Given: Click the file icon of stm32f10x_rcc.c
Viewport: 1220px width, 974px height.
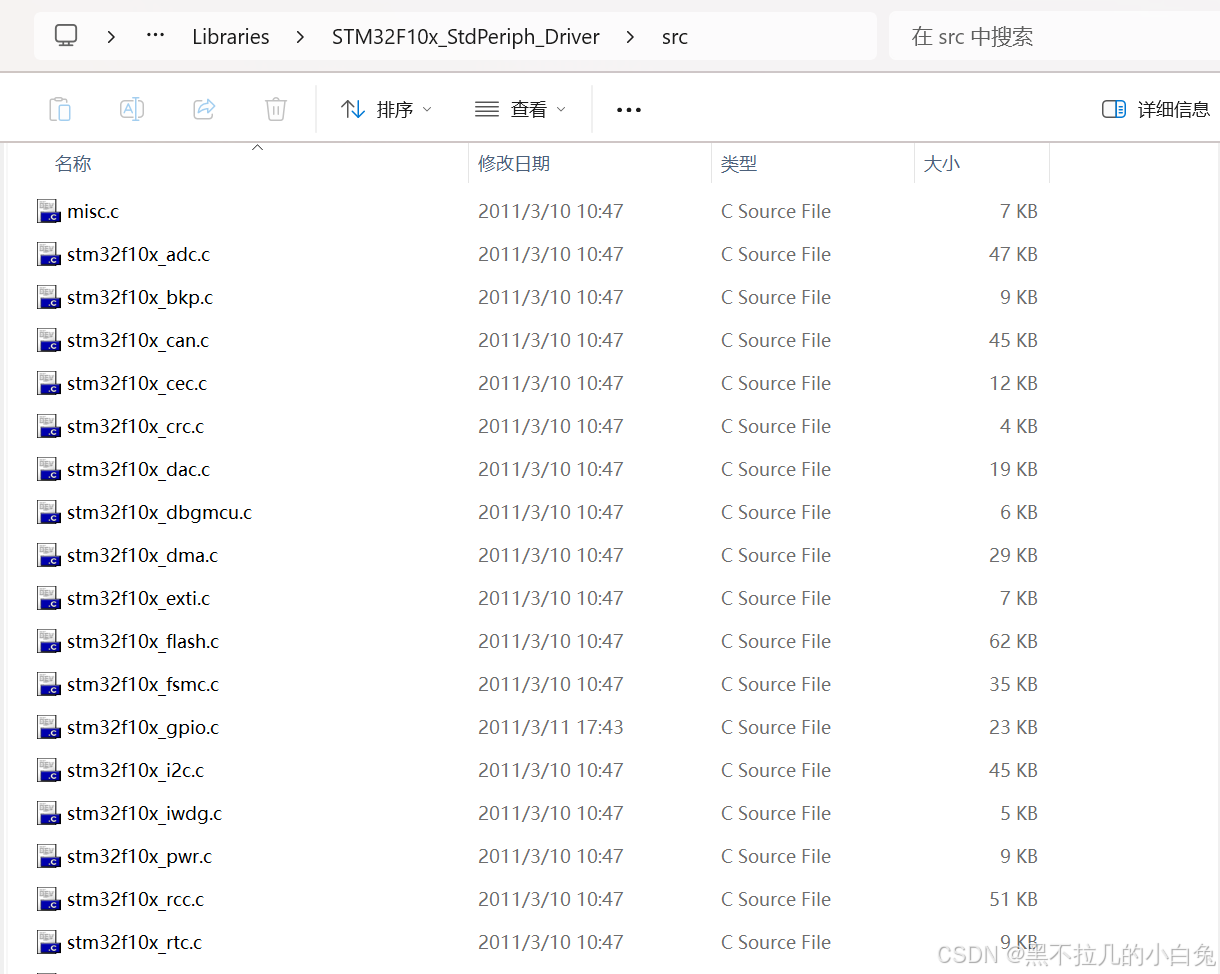Looking at the screenshot, I should (49, 899).
